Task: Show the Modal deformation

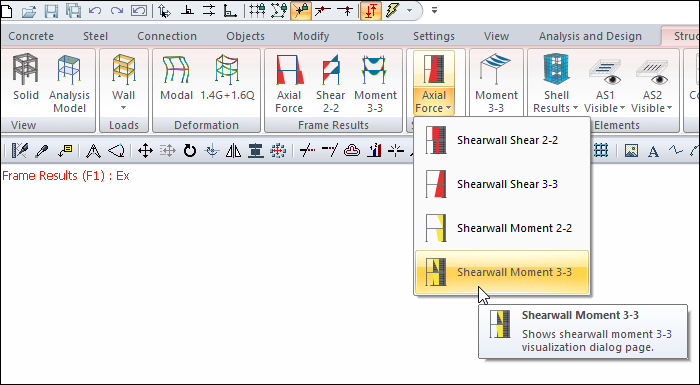Action: coord(176,77)
